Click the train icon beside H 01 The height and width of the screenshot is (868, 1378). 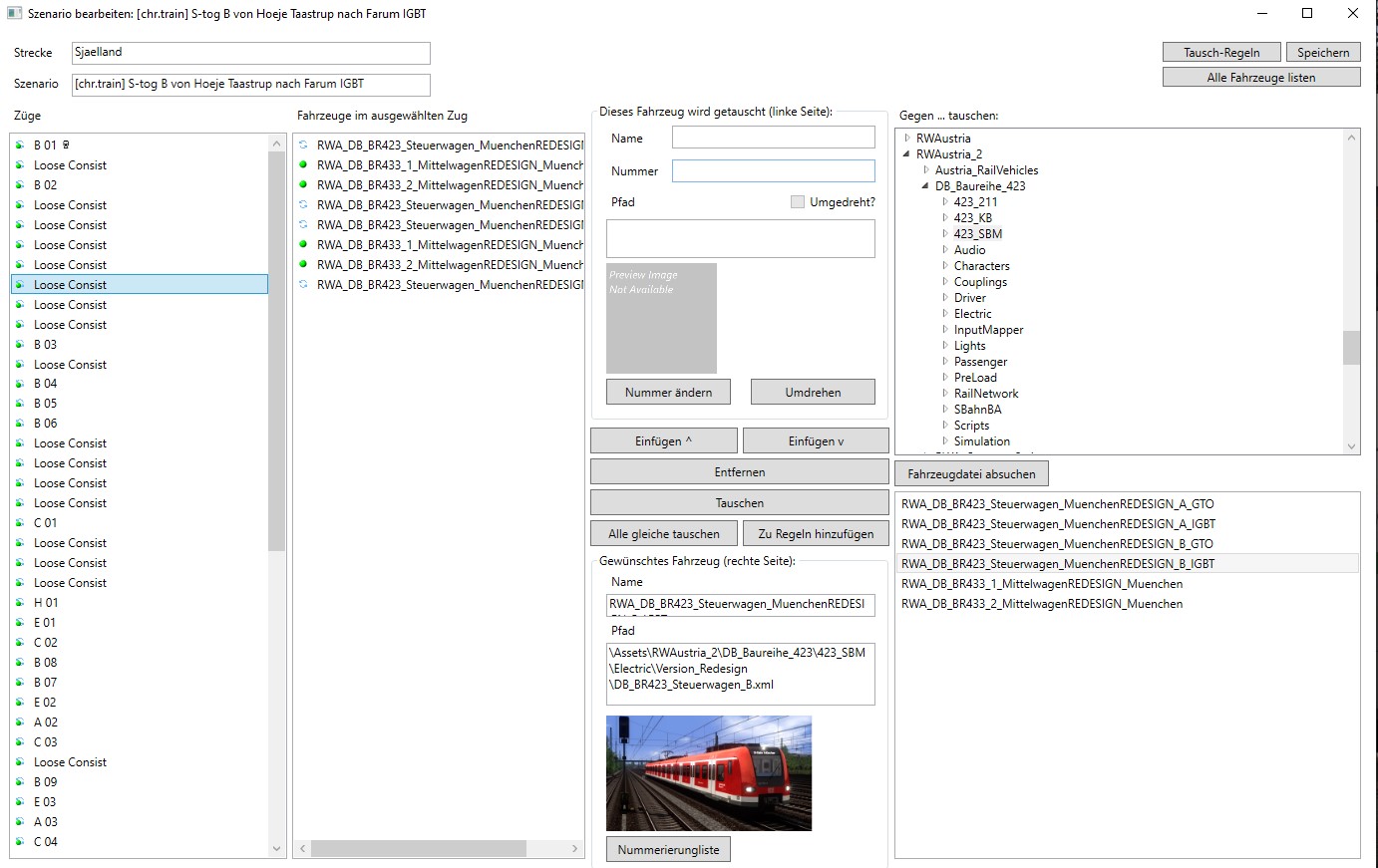coord(20,603)
